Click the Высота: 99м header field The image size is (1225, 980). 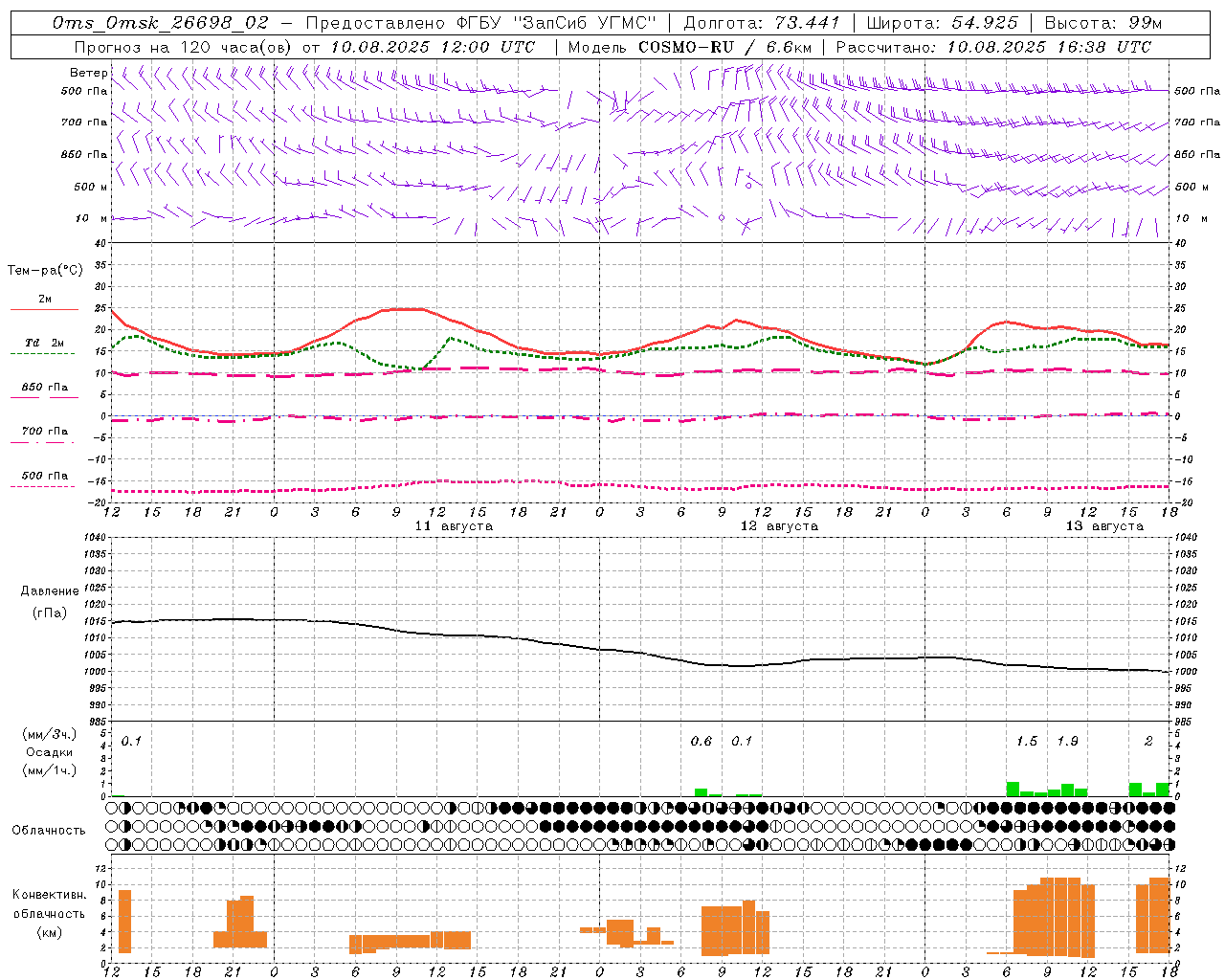coord(1103,23)
